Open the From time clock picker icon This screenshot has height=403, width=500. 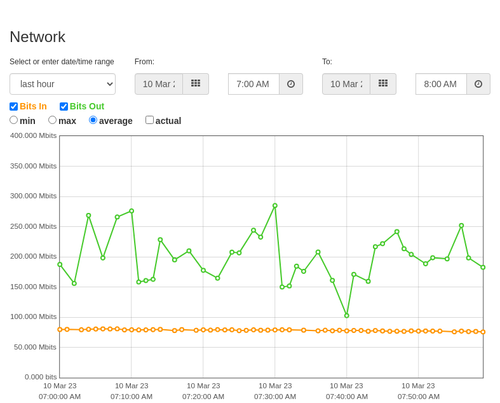pyautogui.click(x=291, y=84)
